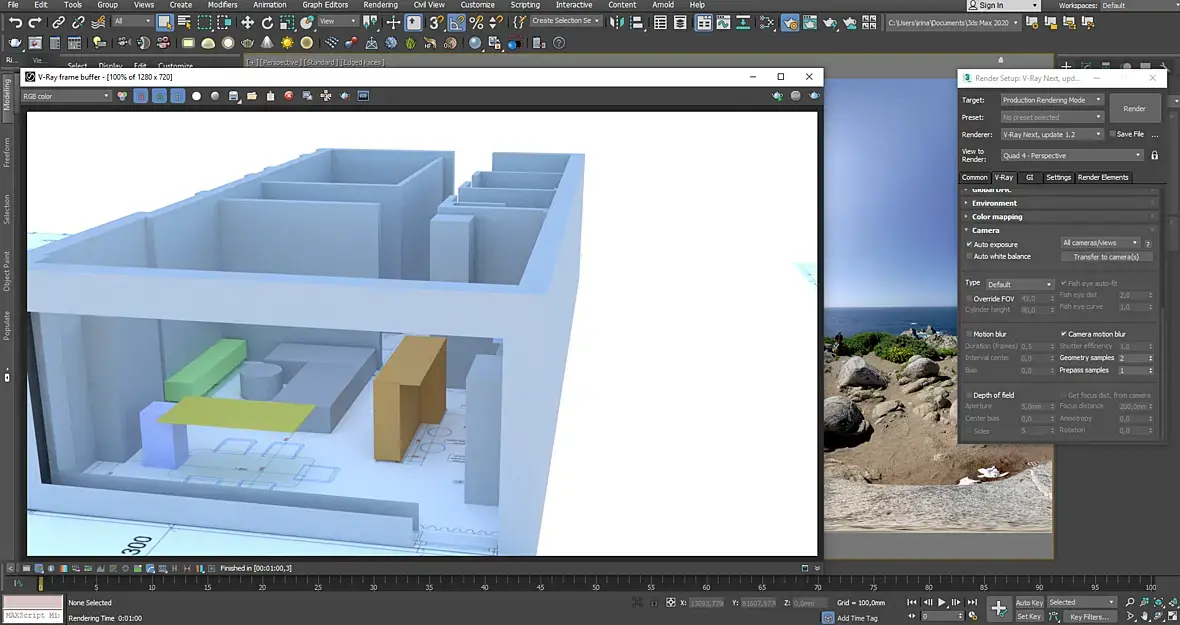This screenshot has width=1180, height=625.
Task: Click the Mirror tool icon
Action: [x=616, y=23]
